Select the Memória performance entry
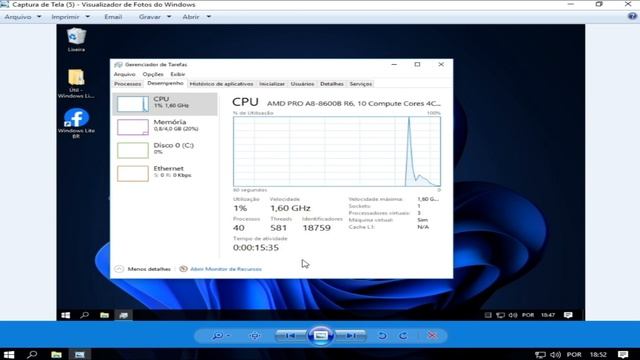The image size is (640, 360). point(165,127)
